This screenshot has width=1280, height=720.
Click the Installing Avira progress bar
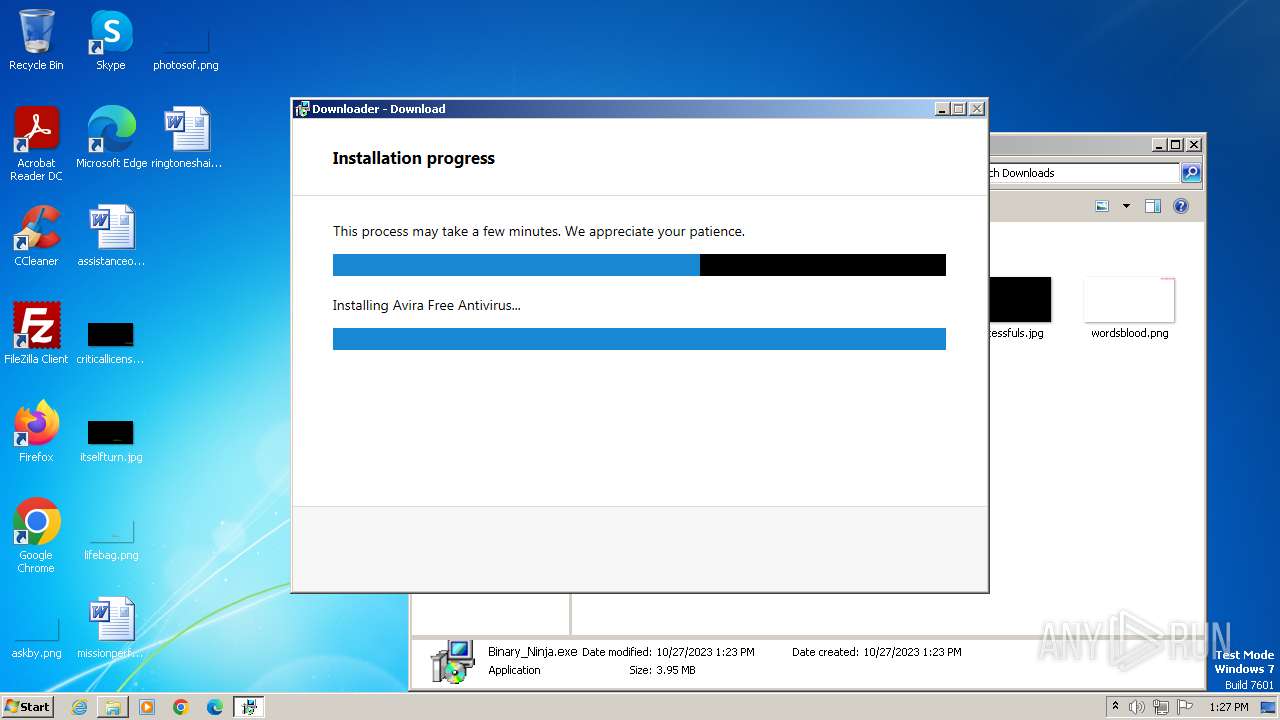click(639, 339)
